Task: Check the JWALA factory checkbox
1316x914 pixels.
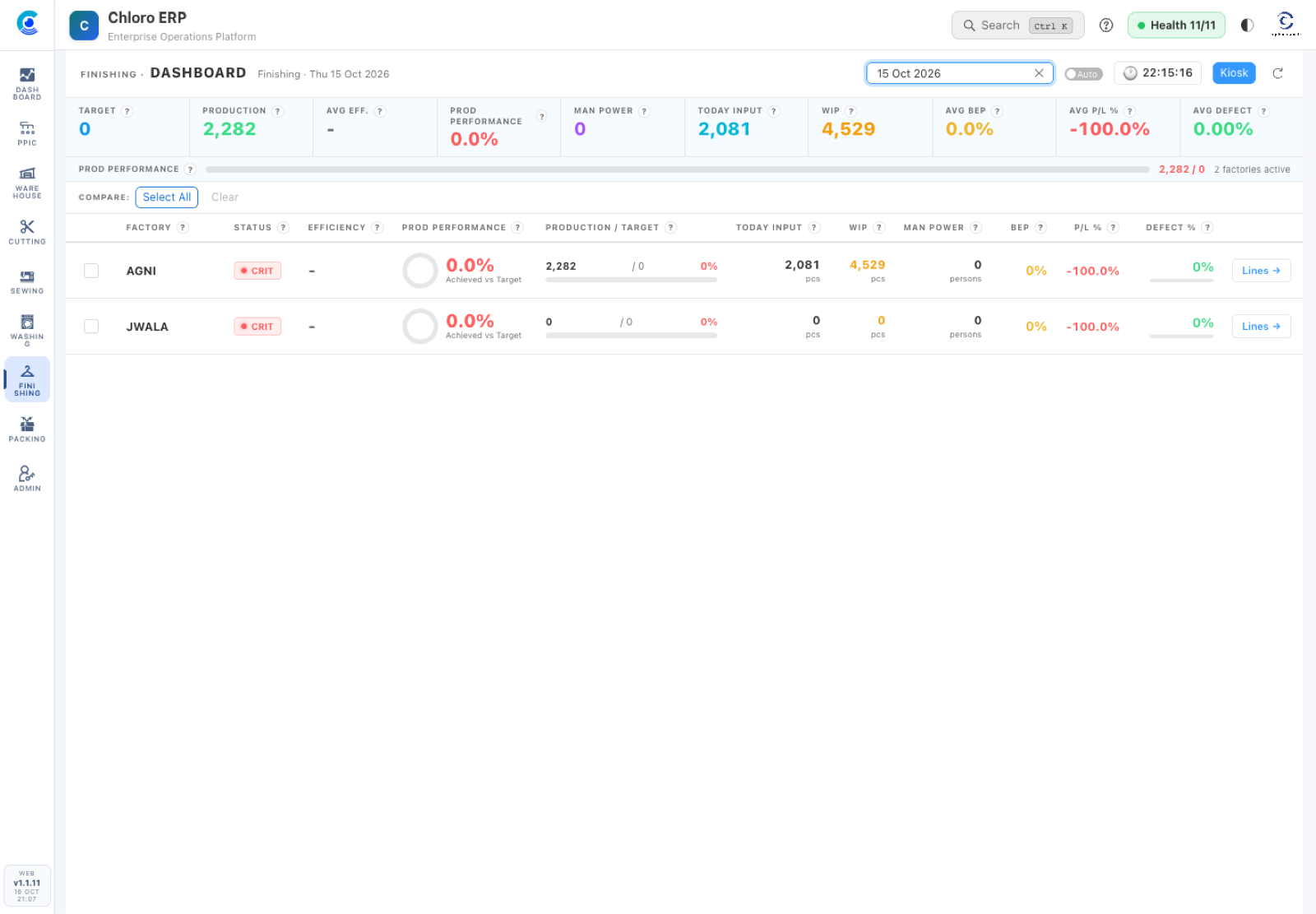Action: tap(91, 327)
